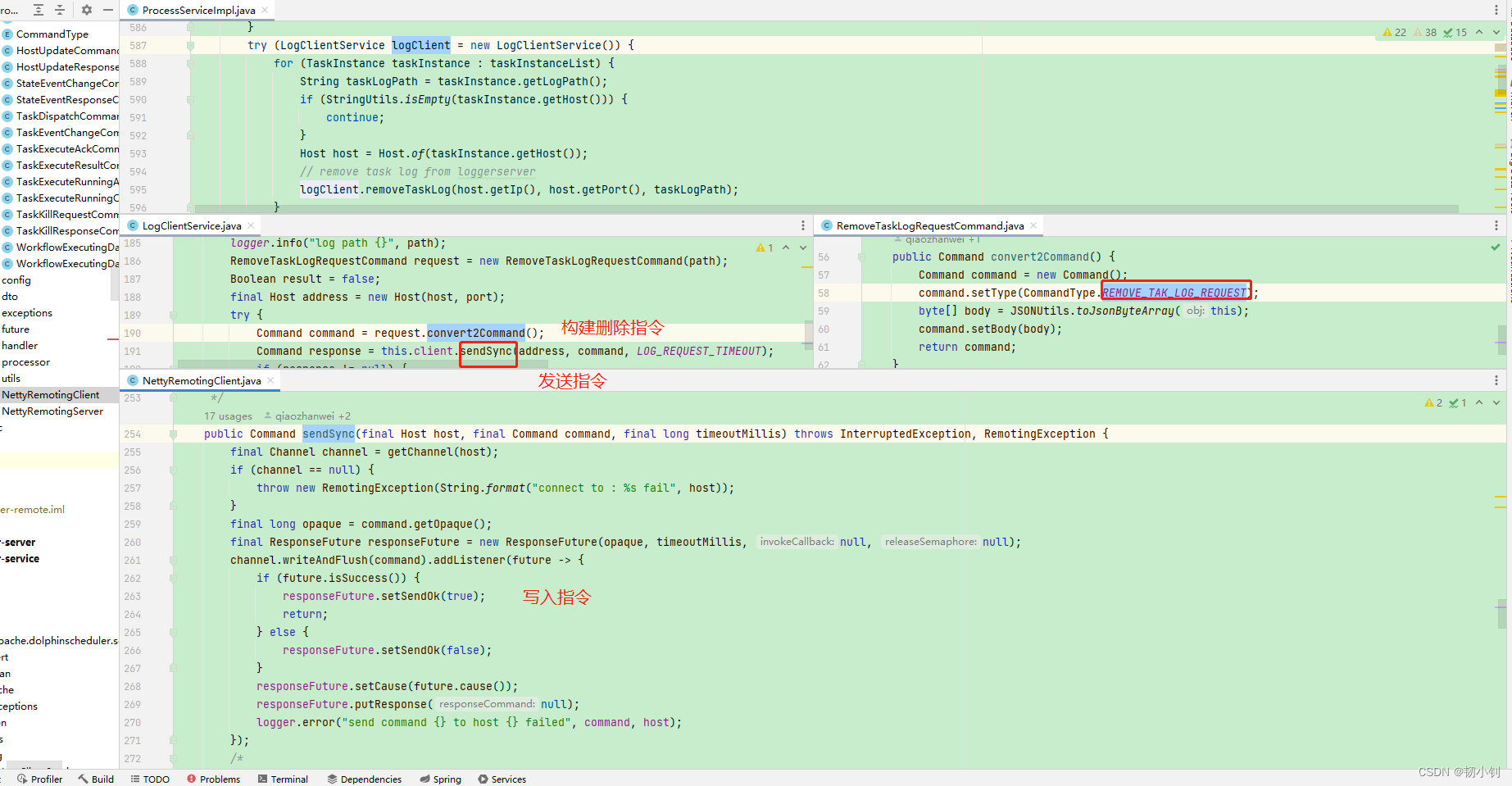Close the ProcessServiceImpl.java tab
This screenshot has width=1512, height=786.
click(x=265, y=10)
